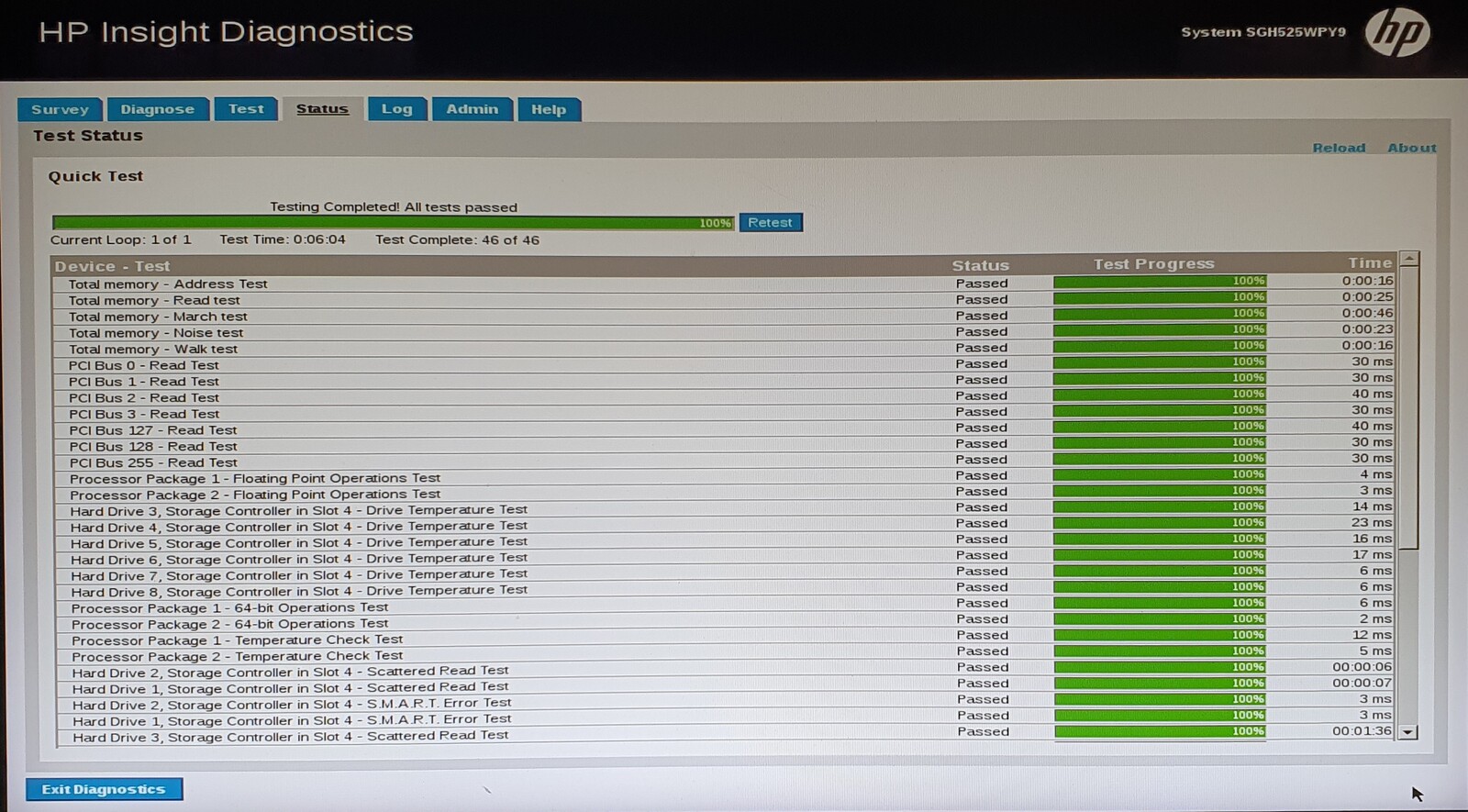Select 'PCI Bus 2 - Read Test' row

(724, 397)
